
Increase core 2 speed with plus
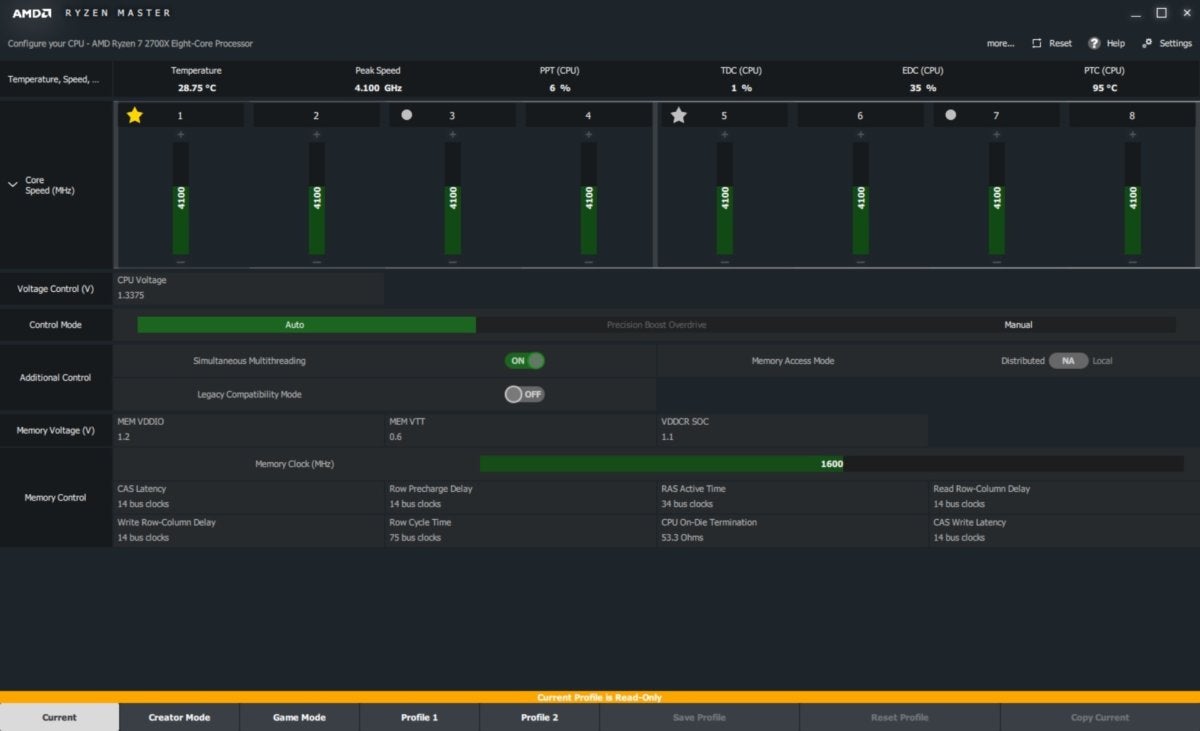317,134
